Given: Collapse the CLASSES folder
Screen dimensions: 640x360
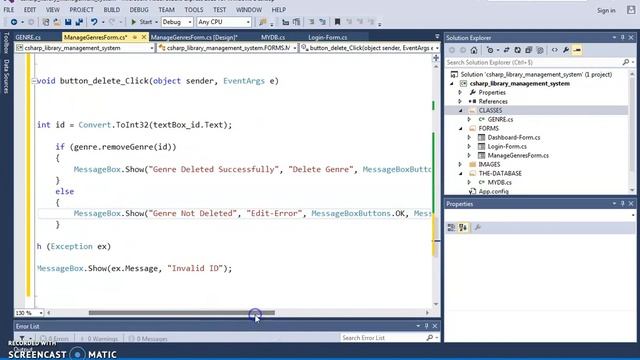Looking at the screenshot, I should tap(460, 111).
